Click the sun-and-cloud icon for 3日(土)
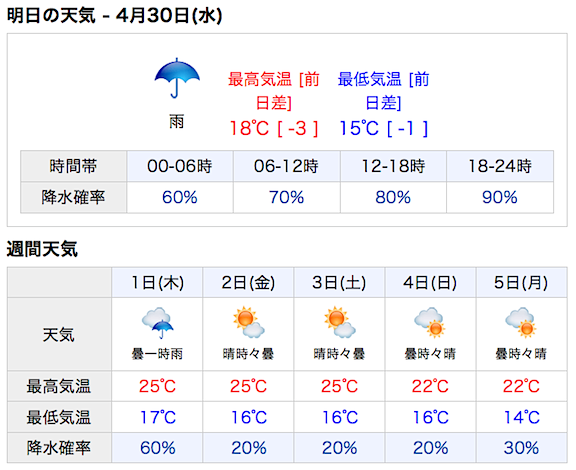The image size is (576, 470). click(339, 322)
